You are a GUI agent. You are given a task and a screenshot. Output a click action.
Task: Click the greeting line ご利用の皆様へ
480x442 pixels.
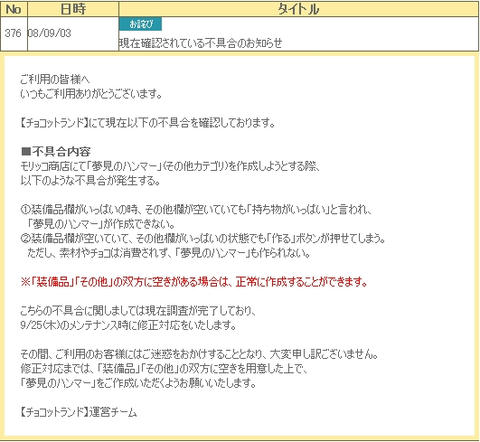55,79
